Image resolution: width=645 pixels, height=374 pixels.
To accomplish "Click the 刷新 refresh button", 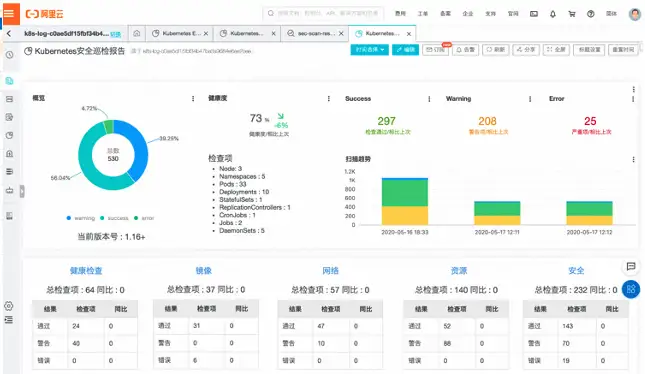I will pyautogui.click(x=495, y=50).
